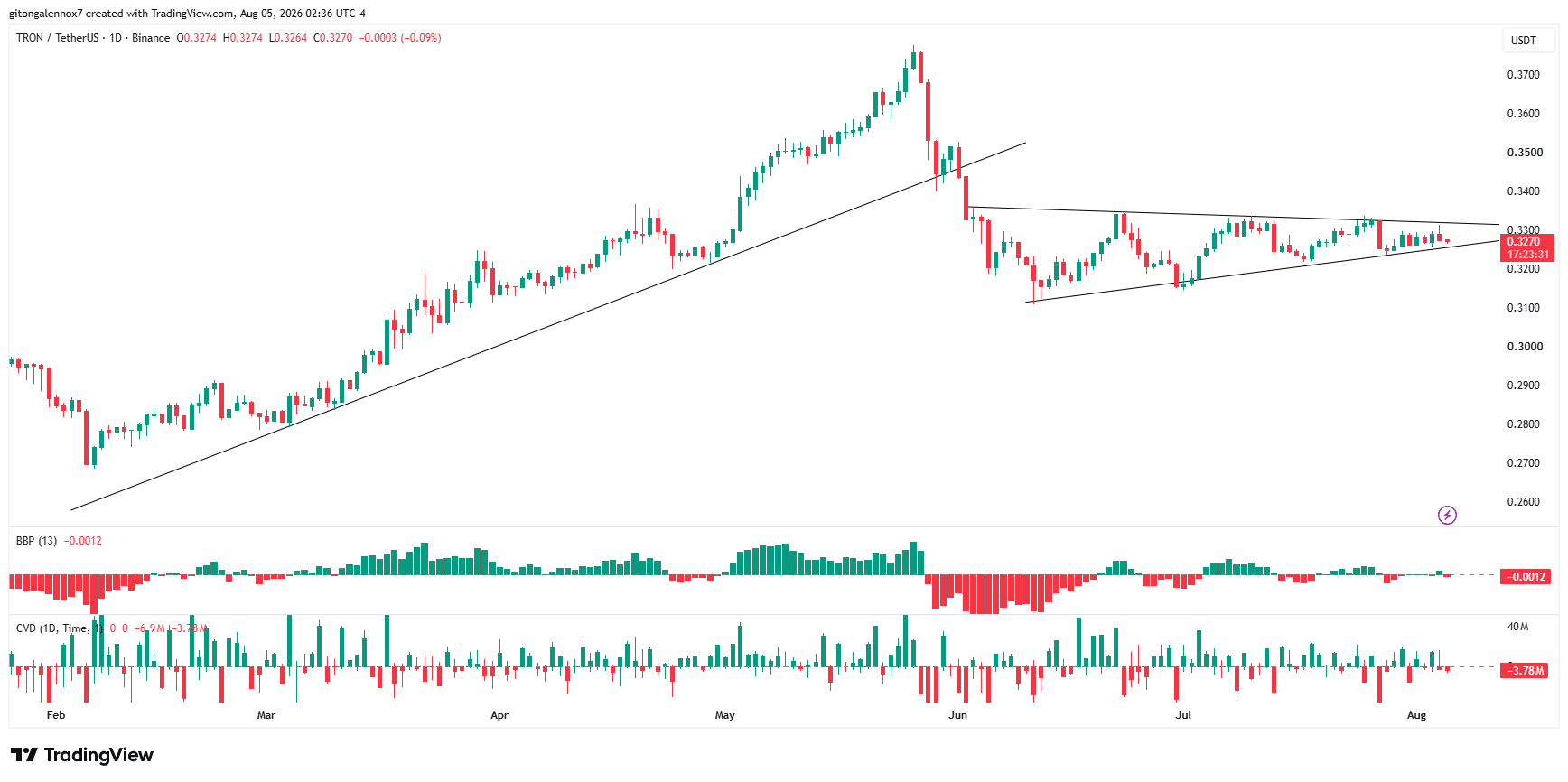Click the purple lightning bolt icon

click(x=1447, y=515)
